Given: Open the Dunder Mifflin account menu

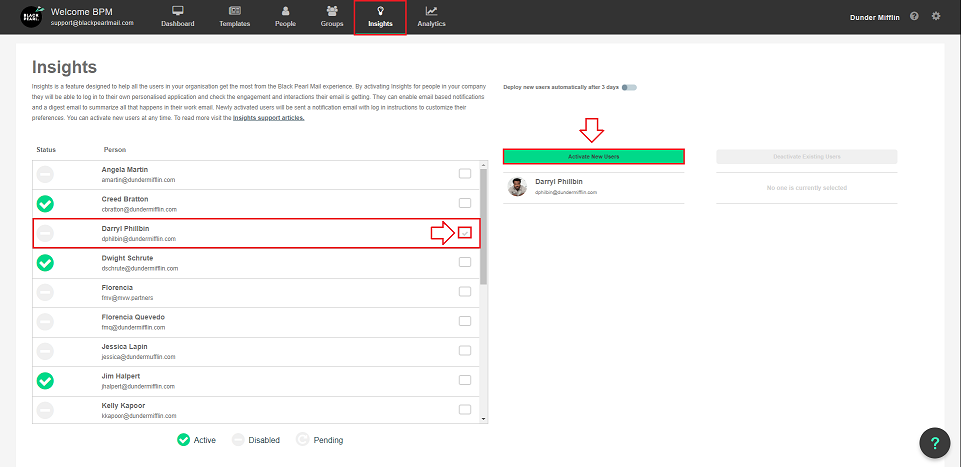Looking at the screenshot, I should [875, 17].
